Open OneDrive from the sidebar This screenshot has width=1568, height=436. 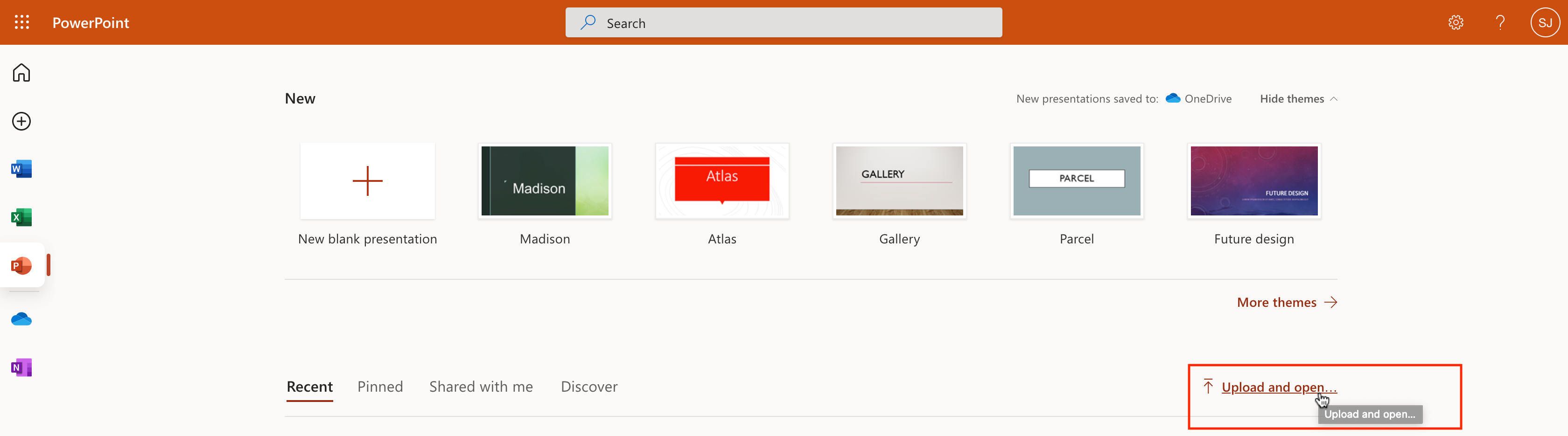(21, 318)
